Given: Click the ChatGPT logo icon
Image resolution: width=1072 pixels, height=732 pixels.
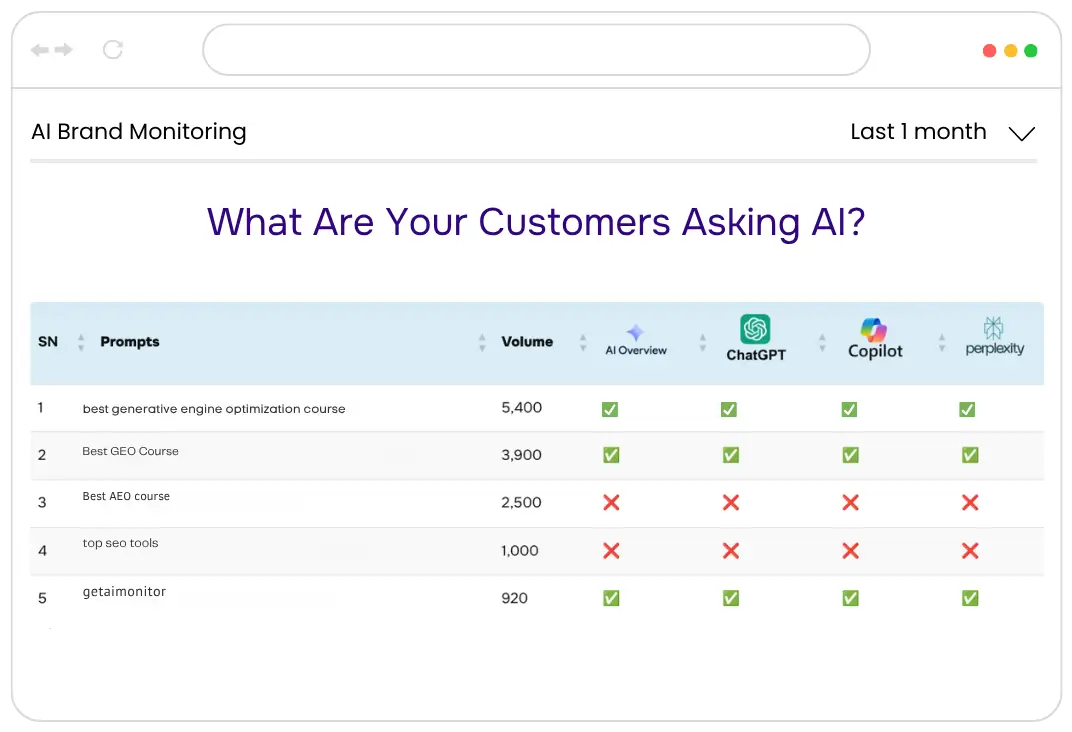Looking at the screenshot, I should [755, 329].
